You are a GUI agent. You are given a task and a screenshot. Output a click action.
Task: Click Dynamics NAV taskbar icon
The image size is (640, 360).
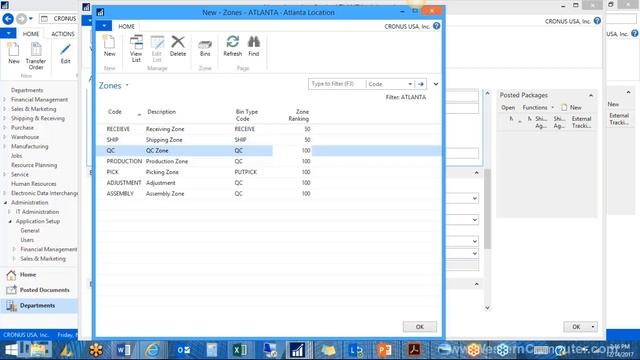[298, 350]
